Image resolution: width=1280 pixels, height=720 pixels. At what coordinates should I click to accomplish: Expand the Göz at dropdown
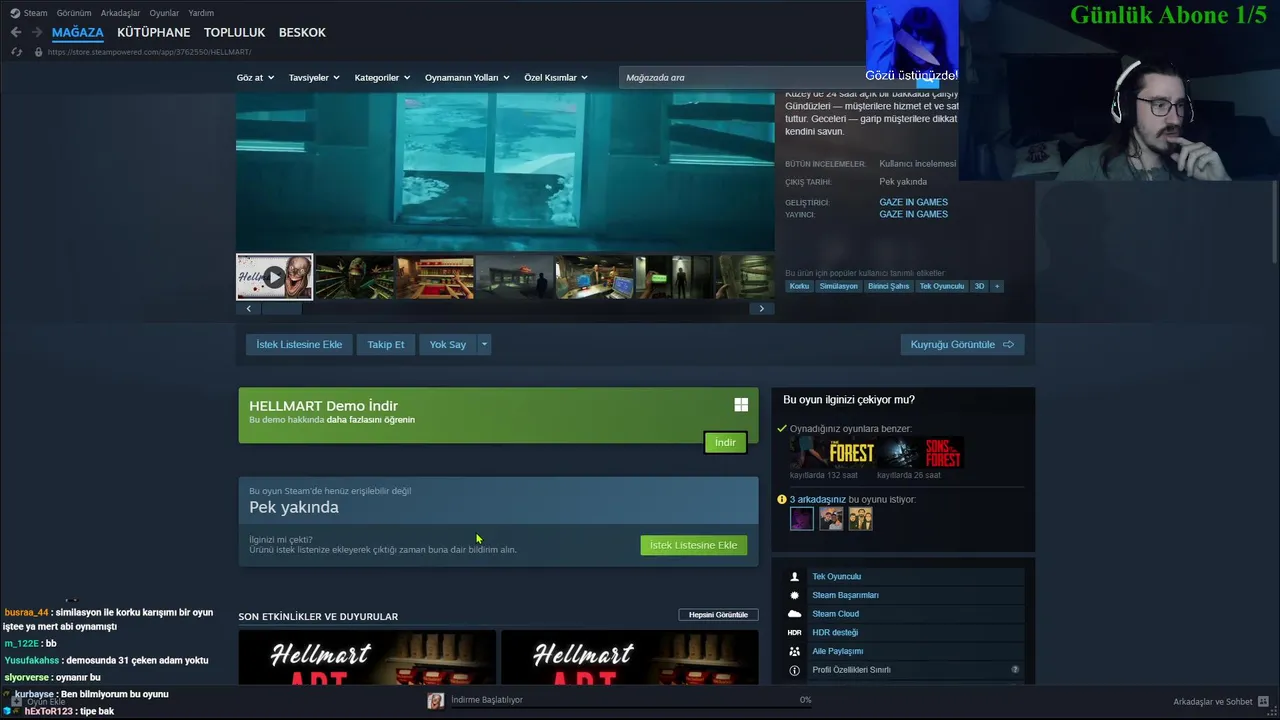(x=255, y=77)
